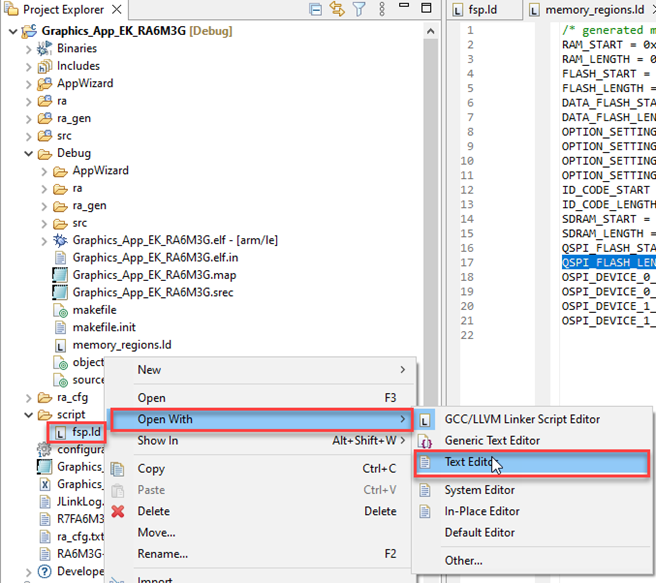Screen dimensions: 656x583
Task: Switch to the fsp.ld editor tab
Action: coord(483,10)
